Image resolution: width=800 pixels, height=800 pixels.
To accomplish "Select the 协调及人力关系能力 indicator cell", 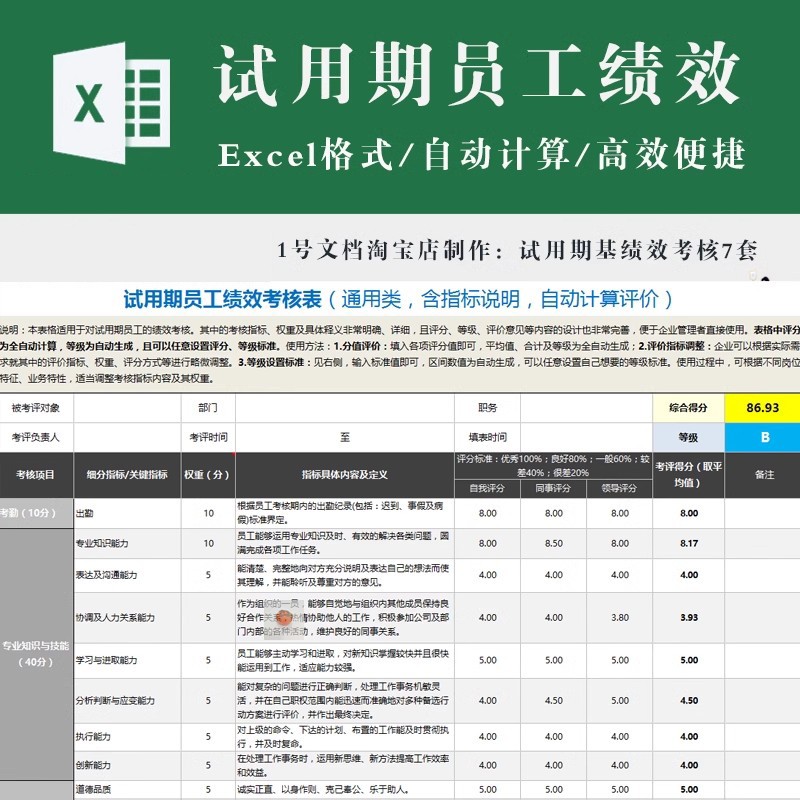I will tap(128, 617).
